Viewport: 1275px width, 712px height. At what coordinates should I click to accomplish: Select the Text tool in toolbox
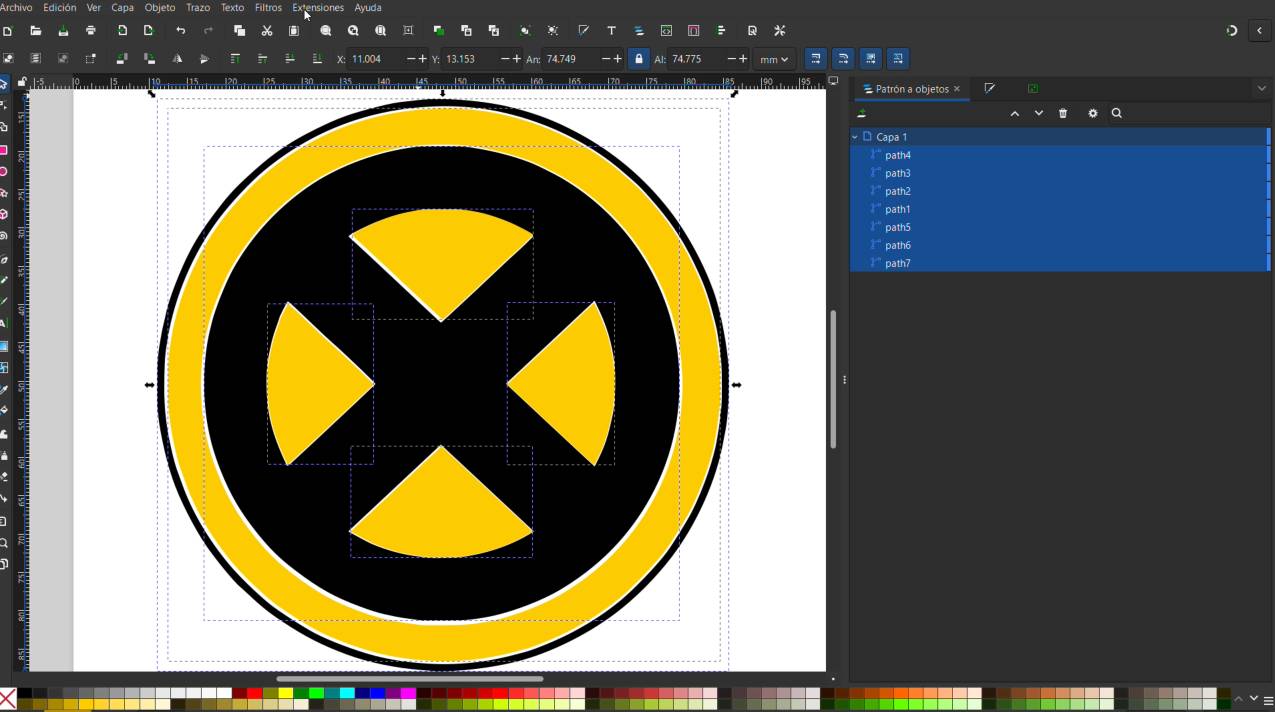coord(4,324)
